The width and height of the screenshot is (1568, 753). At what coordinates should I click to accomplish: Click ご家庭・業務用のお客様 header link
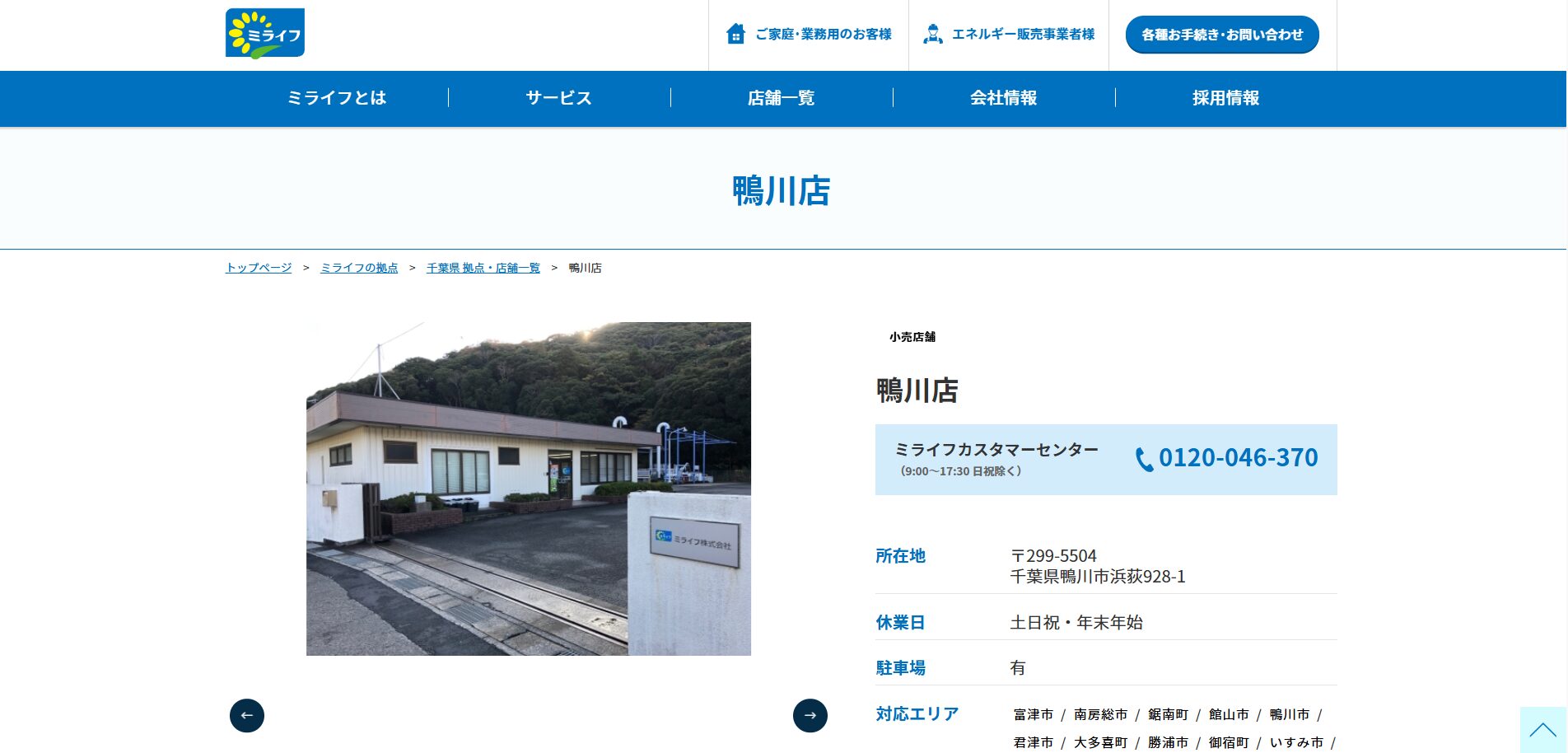tap(824, 34)
